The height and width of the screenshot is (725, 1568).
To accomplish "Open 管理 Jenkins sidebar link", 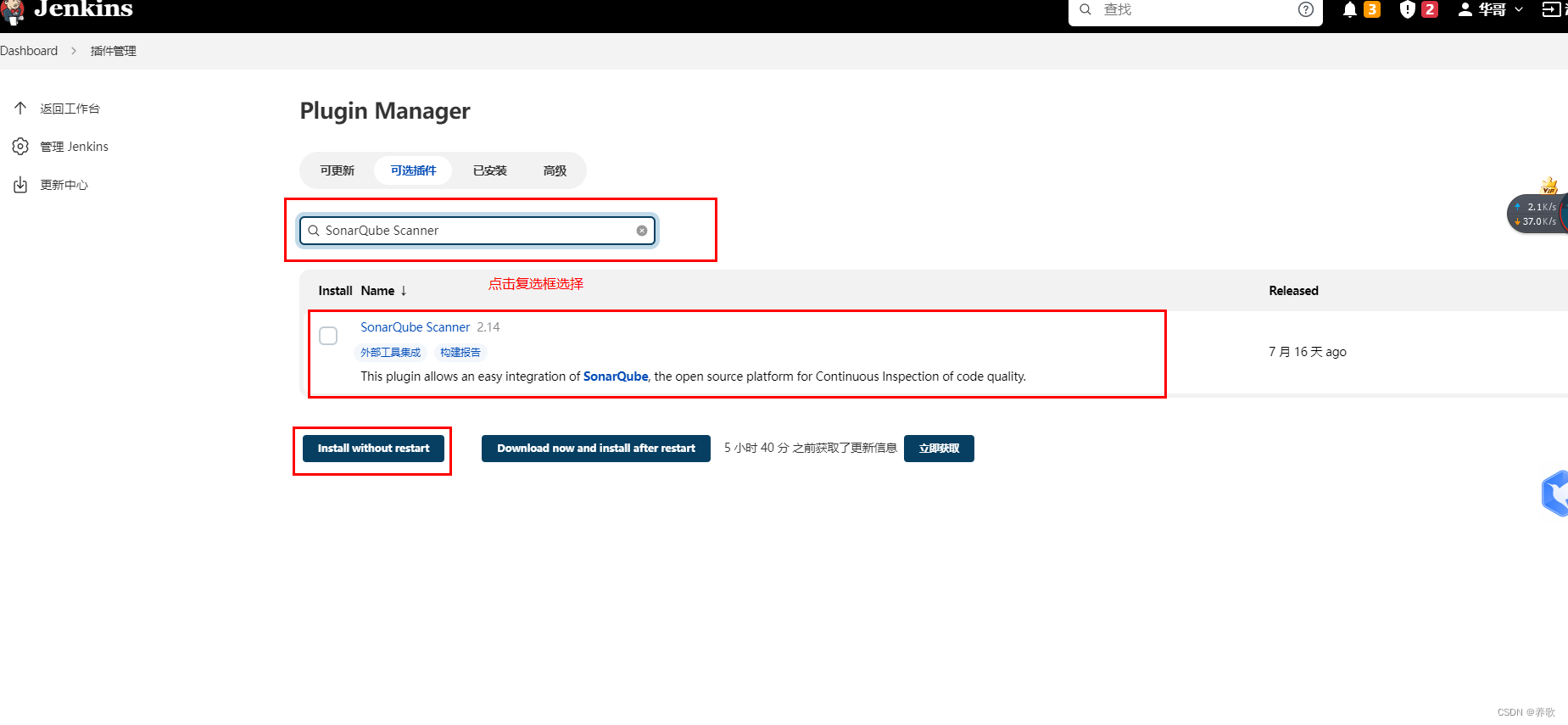I will 74,147.
